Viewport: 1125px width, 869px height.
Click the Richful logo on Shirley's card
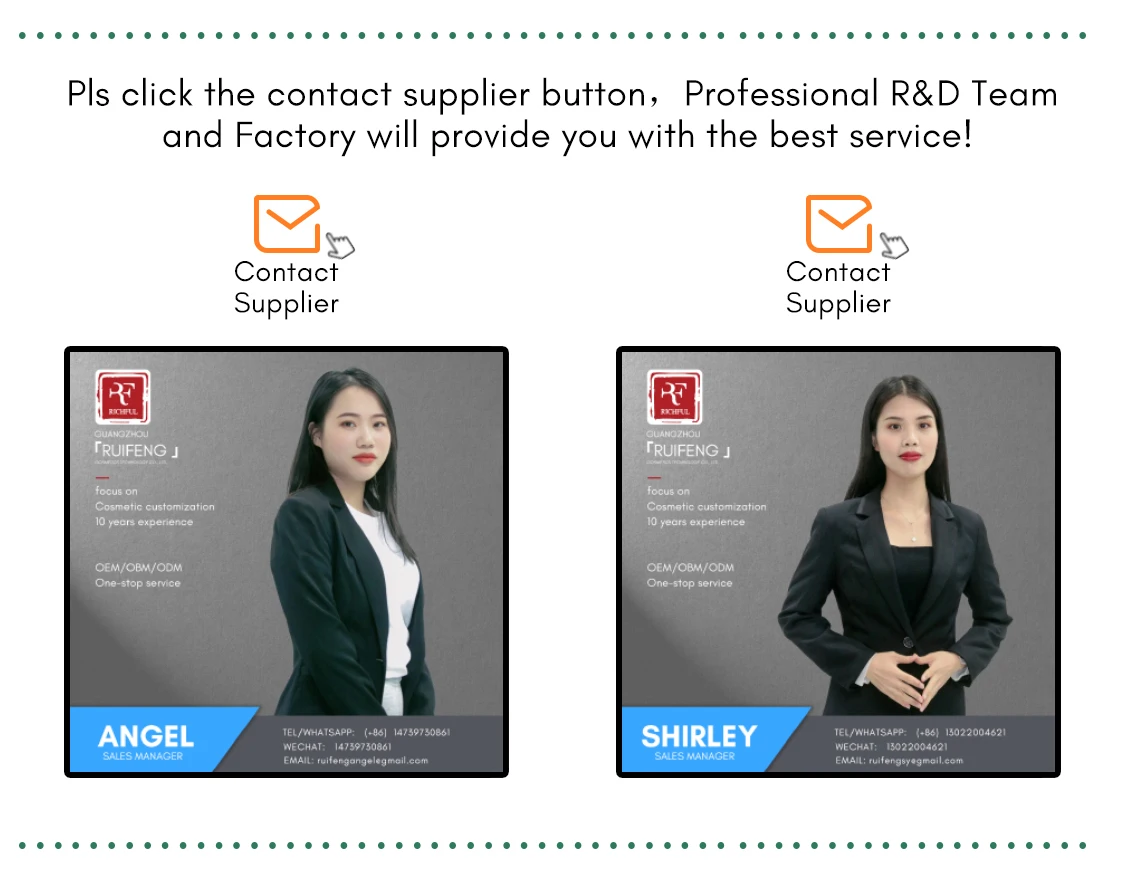tap(674, 397)
